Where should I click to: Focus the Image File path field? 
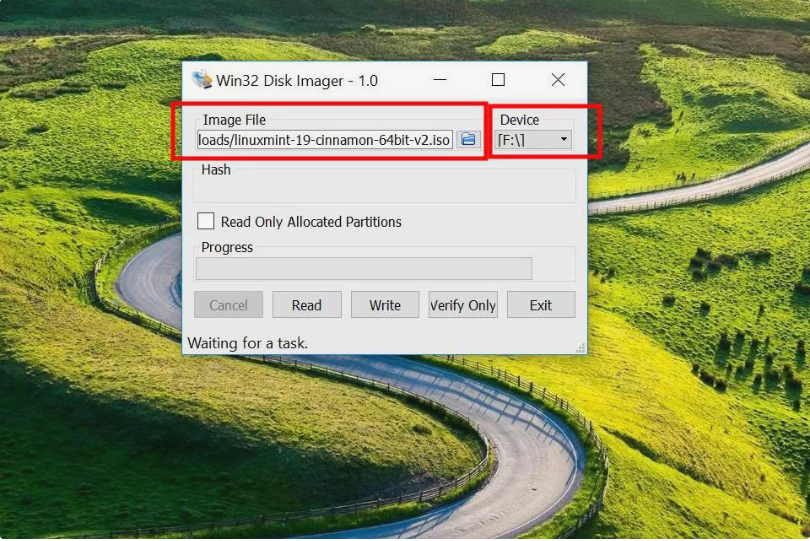coord(325,140)
